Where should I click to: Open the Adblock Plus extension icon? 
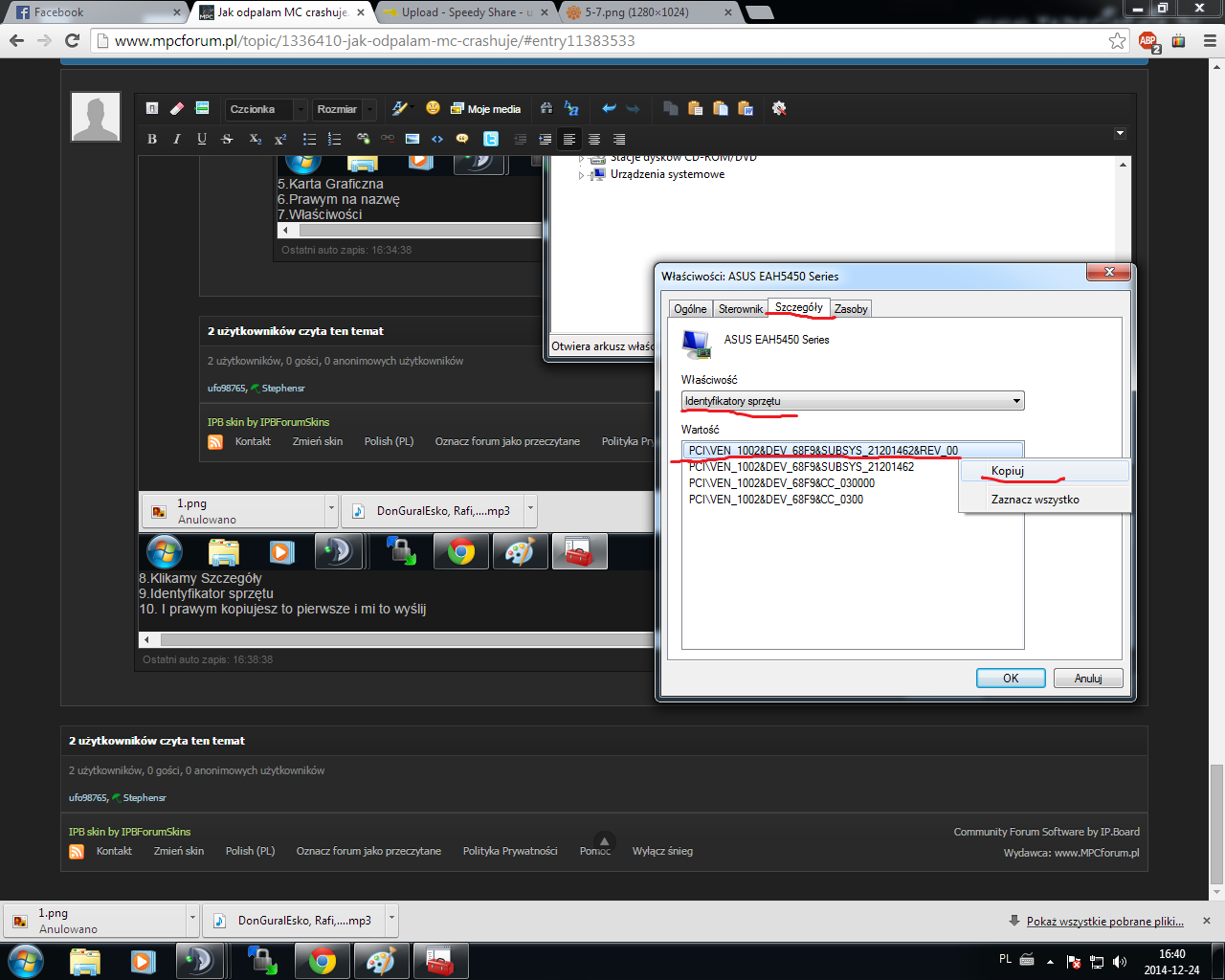(1148, 40)
